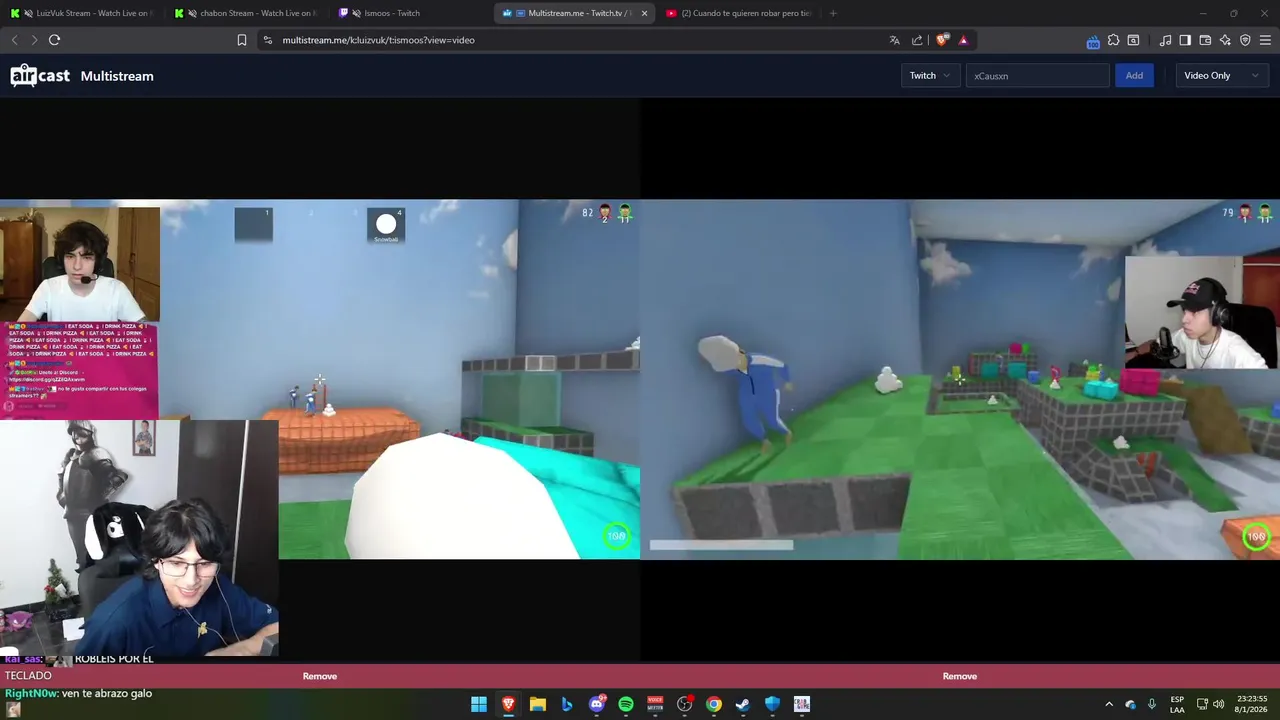Focus the xCausxn channel name field

point(1037,76)
